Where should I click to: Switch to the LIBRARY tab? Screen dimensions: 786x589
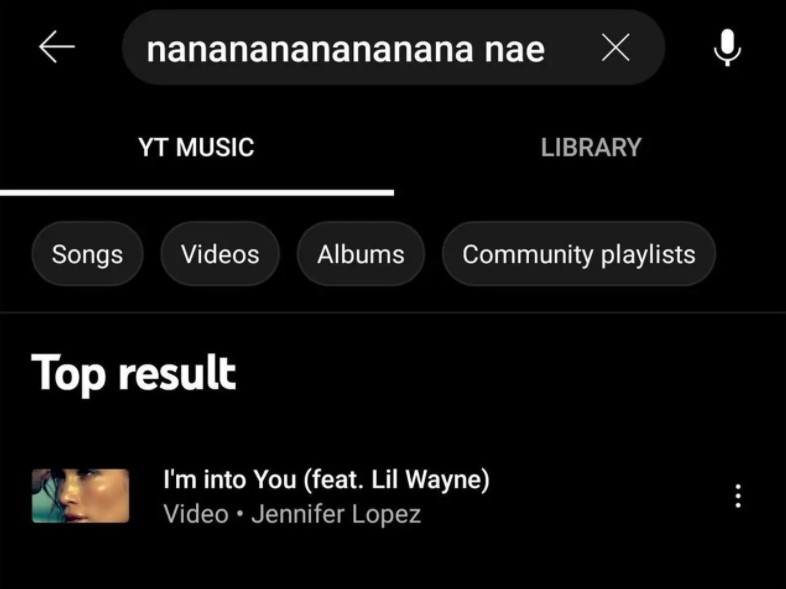click(x=591, y=147)
